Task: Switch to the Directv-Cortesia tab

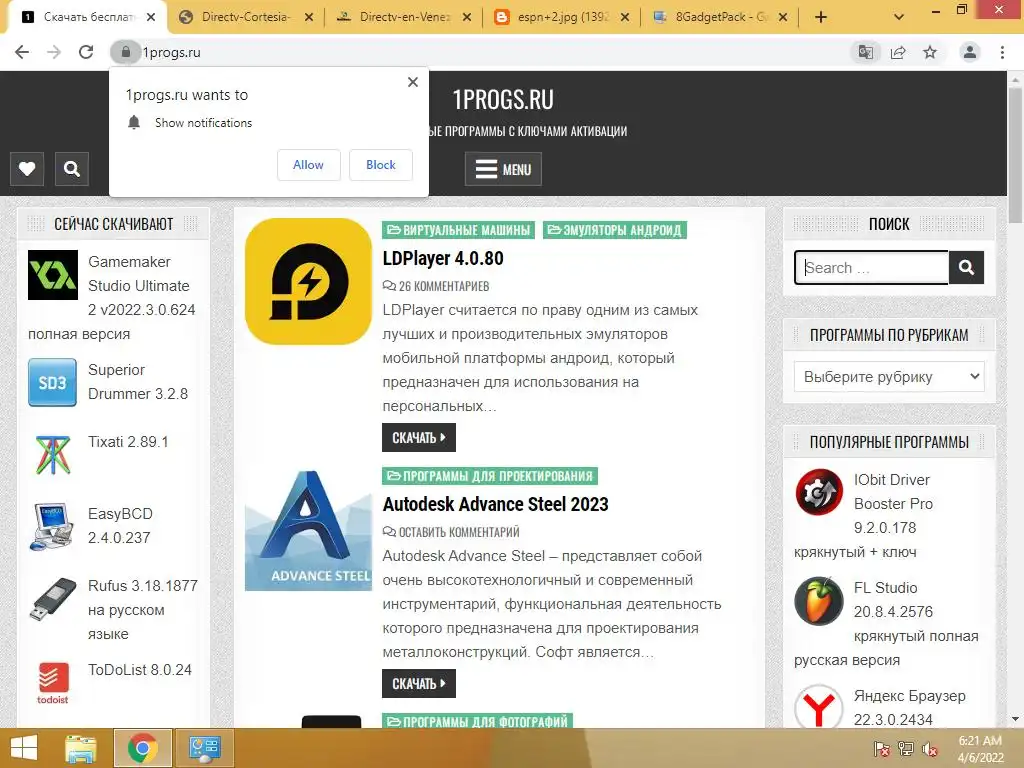Action: tap(244, 17)
